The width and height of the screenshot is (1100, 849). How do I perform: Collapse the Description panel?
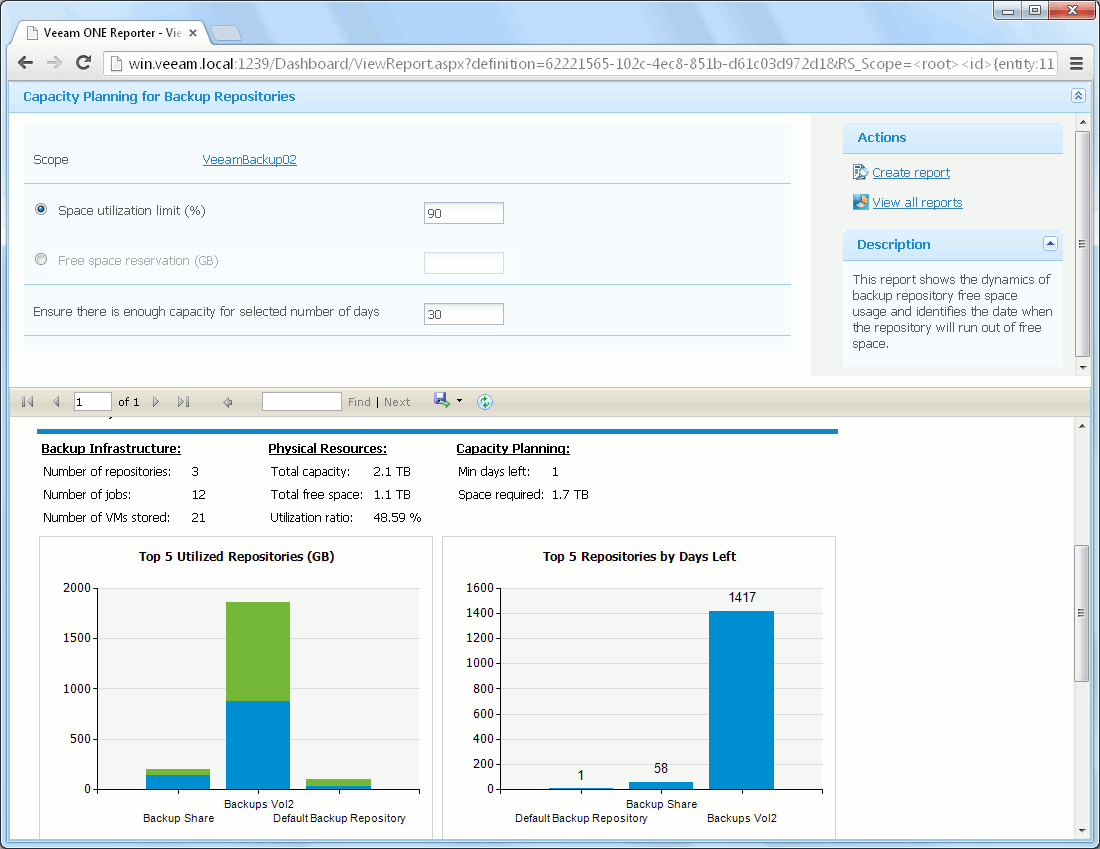pos(1050,243)
